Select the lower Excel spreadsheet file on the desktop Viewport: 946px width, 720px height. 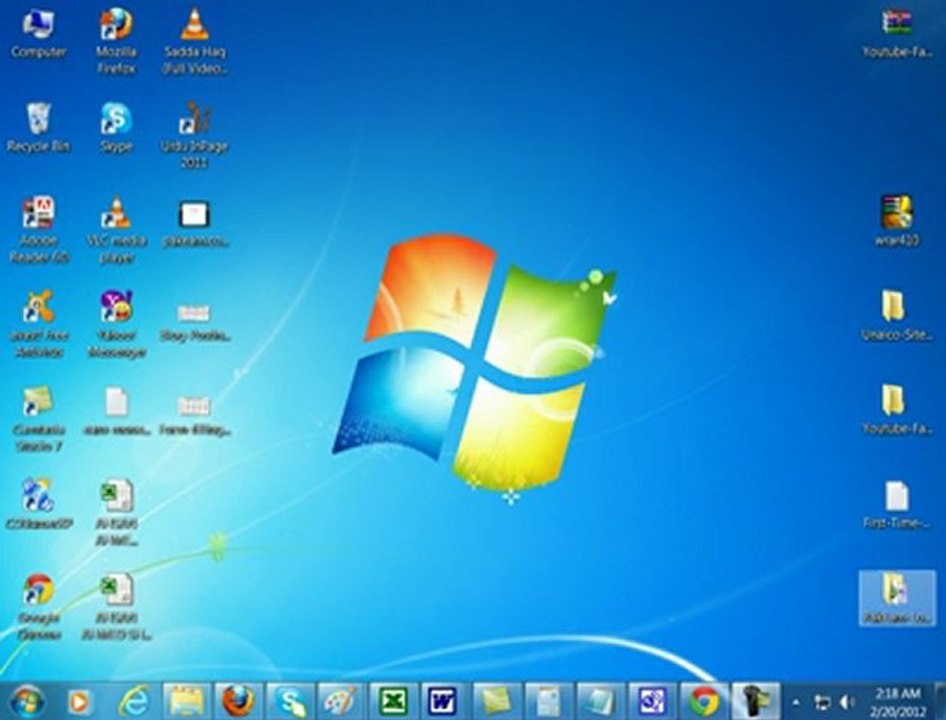tap(116, 607)
